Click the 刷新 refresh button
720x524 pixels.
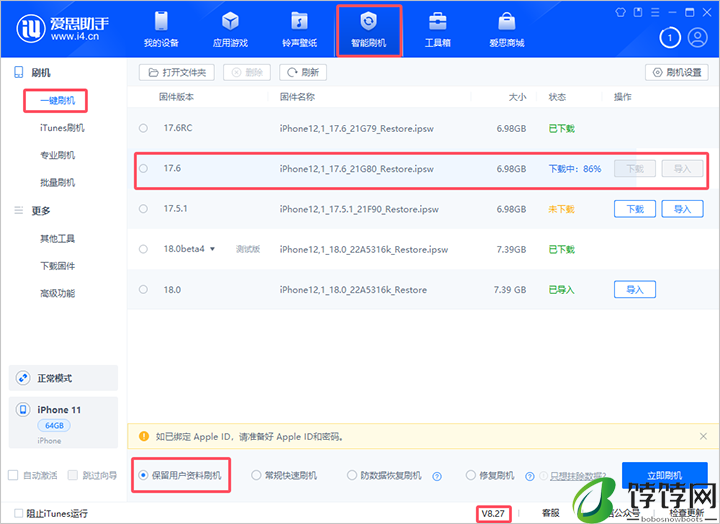click(x=303, y=73)
